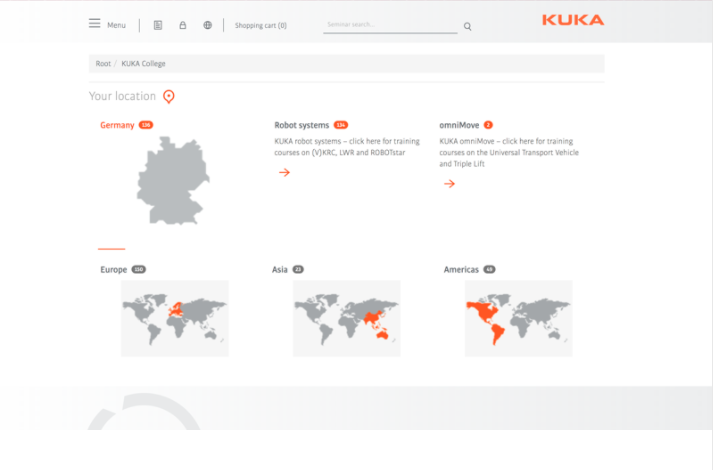
Task: Click the arrow under omniMove
Action: (450, 184)
